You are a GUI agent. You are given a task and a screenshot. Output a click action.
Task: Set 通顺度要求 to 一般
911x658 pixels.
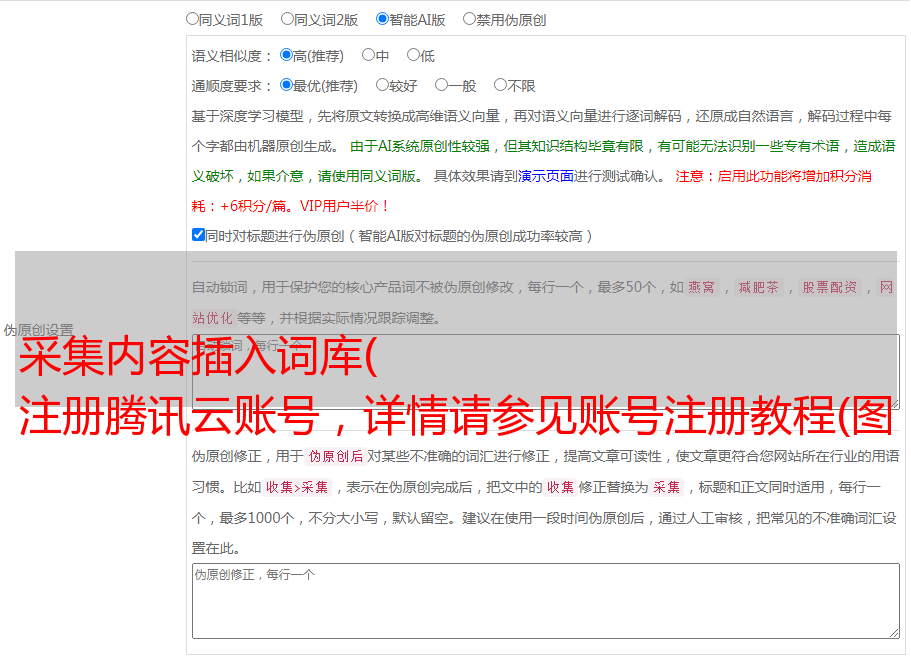pos(441,85)
